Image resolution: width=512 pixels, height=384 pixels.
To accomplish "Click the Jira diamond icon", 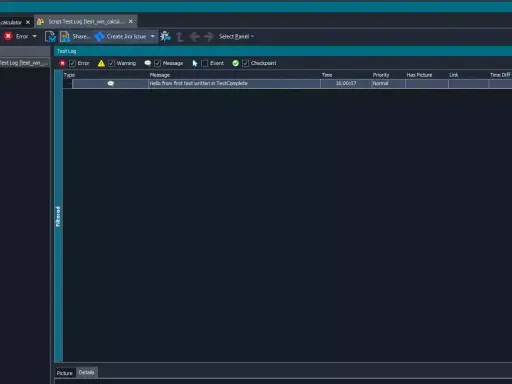I will (99, 36).
